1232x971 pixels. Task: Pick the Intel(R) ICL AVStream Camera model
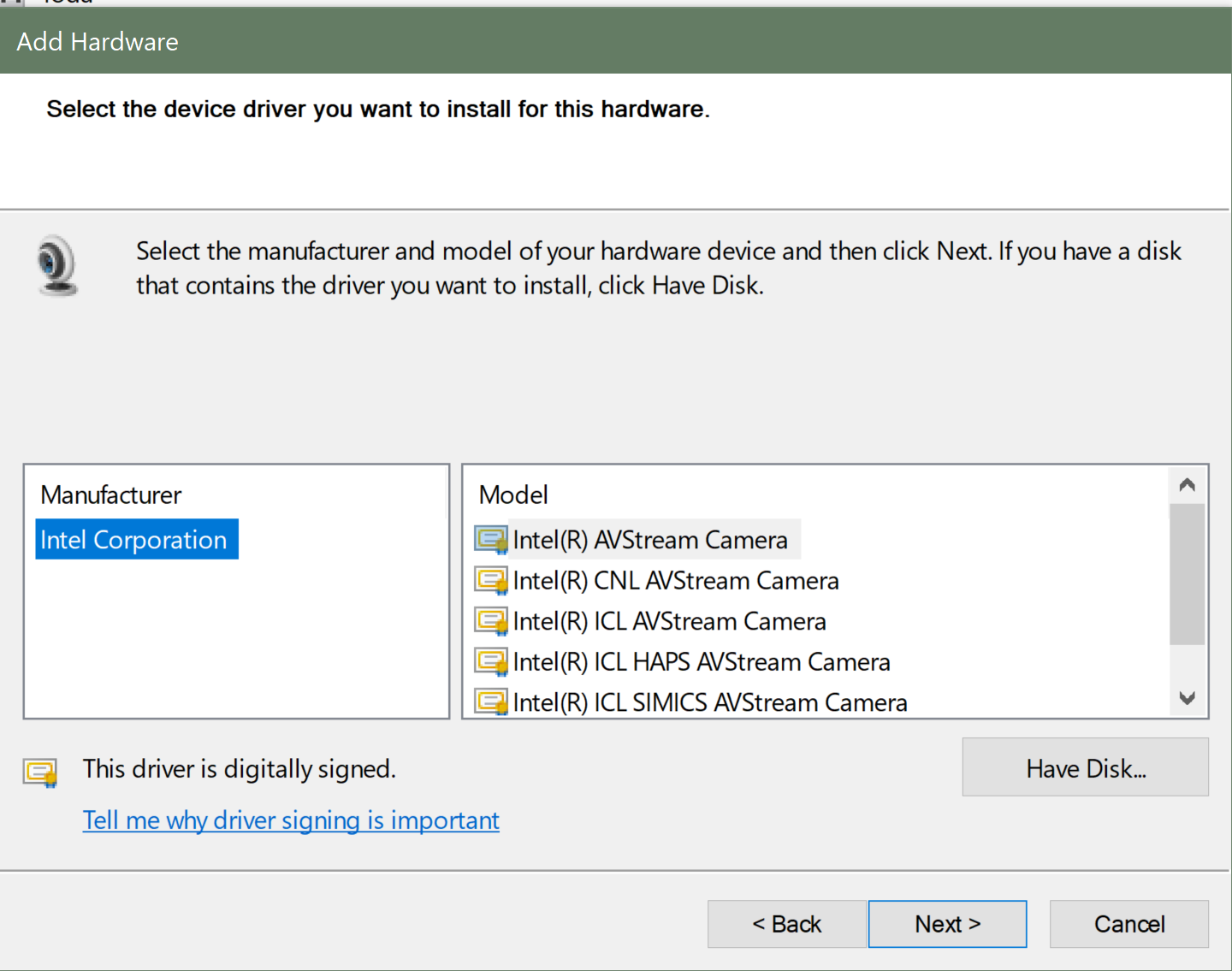(x=669, y=621)
